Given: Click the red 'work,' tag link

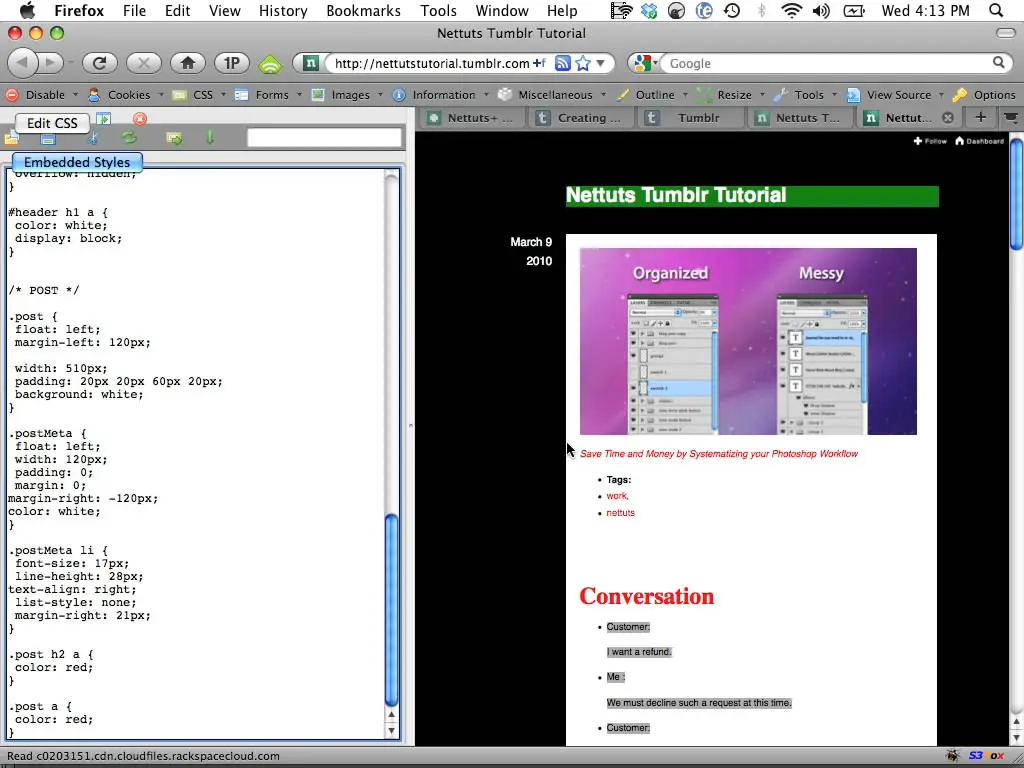Looking at the screenshot, I should pos(617,496).
